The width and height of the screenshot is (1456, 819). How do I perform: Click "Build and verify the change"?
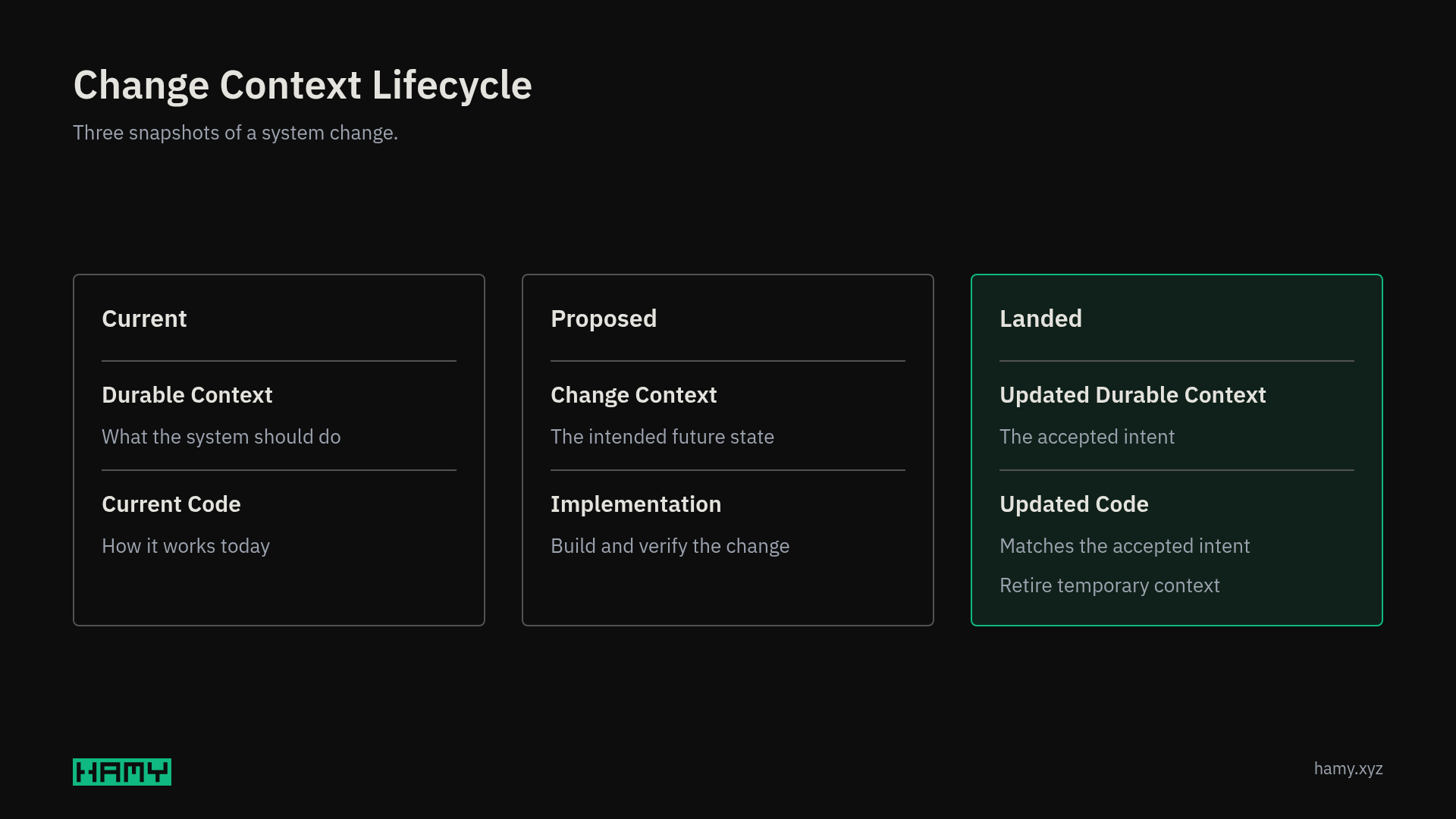coord(670,547)
